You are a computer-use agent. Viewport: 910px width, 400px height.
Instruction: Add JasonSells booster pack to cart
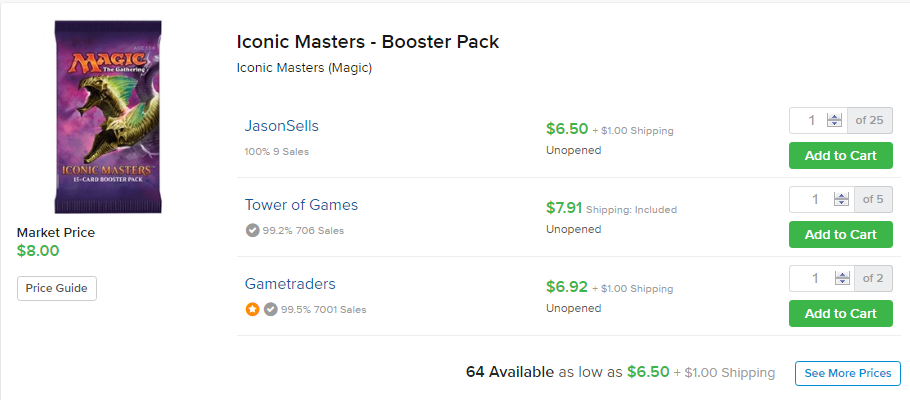tap(840, 156)
